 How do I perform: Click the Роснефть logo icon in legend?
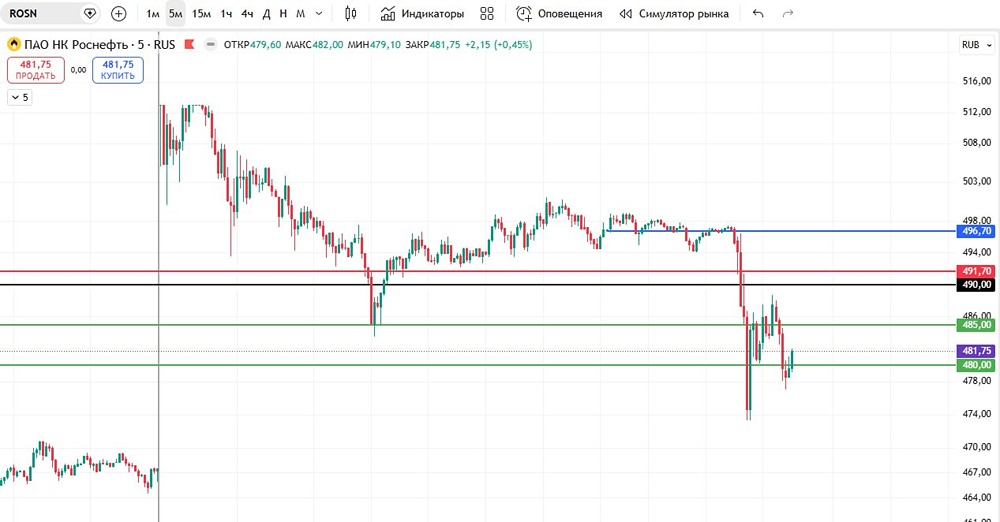[13, 45]
